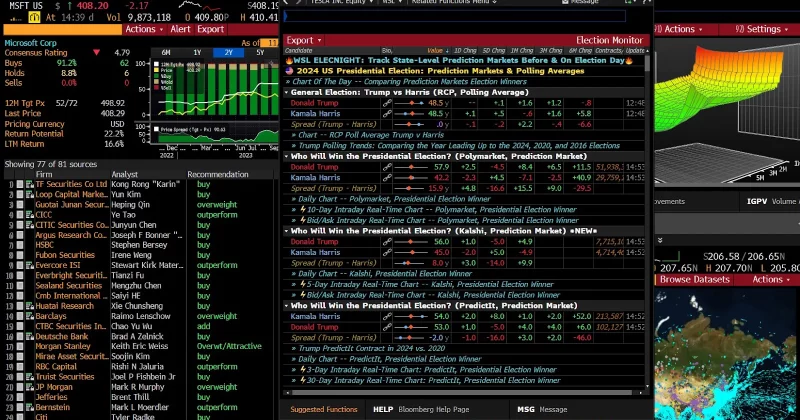Tick the checkbox for Guotai Junan Securities
The image size is (800, 420).
pyautogui.click(x=20, y=205)
